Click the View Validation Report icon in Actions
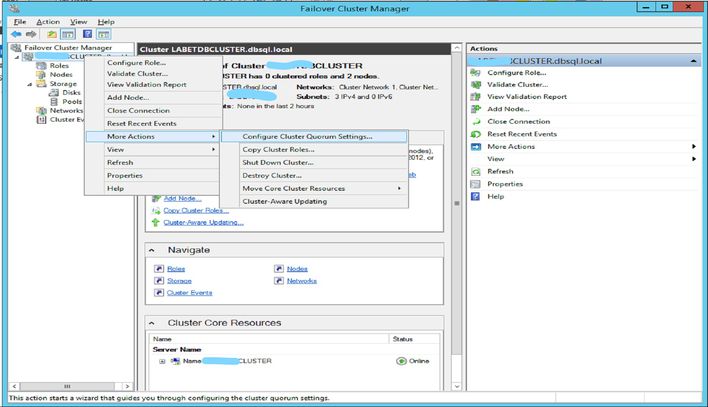The width and height of the screenshot is (708, 407). [475, 97]
